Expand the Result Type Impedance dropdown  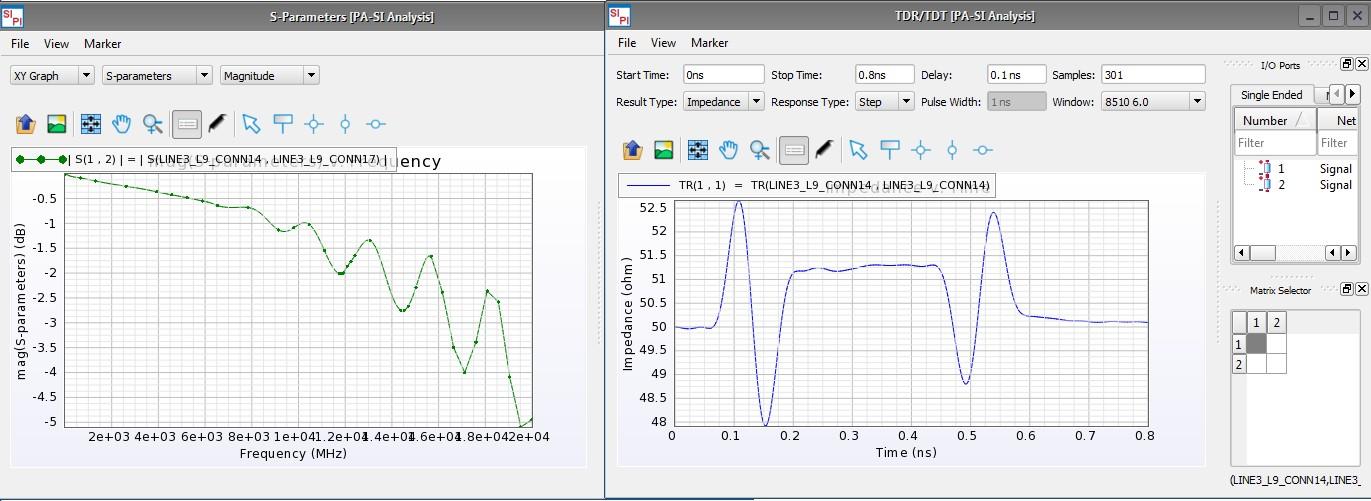click(724, 101)
